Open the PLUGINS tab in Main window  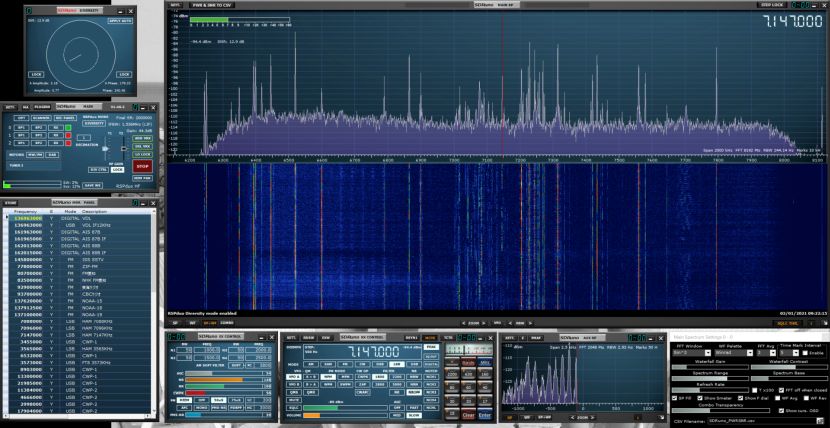tap(42, 107)
